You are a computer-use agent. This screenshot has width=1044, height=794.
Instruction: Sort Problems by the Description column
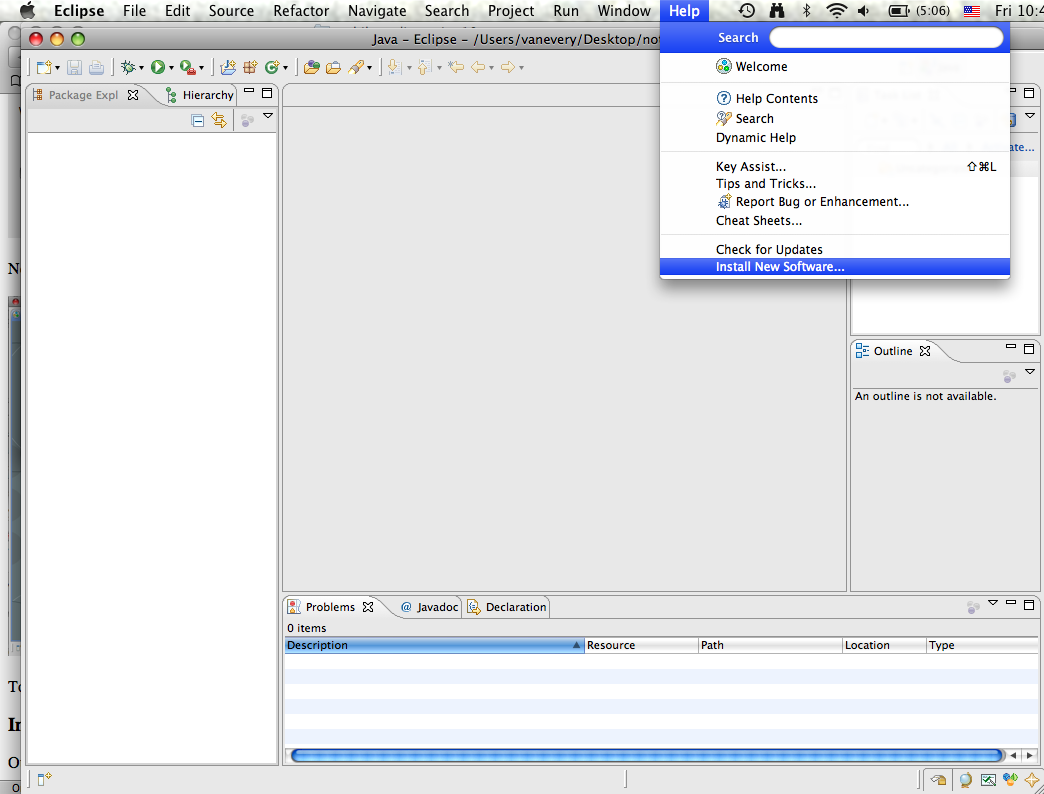pos(435,645)
